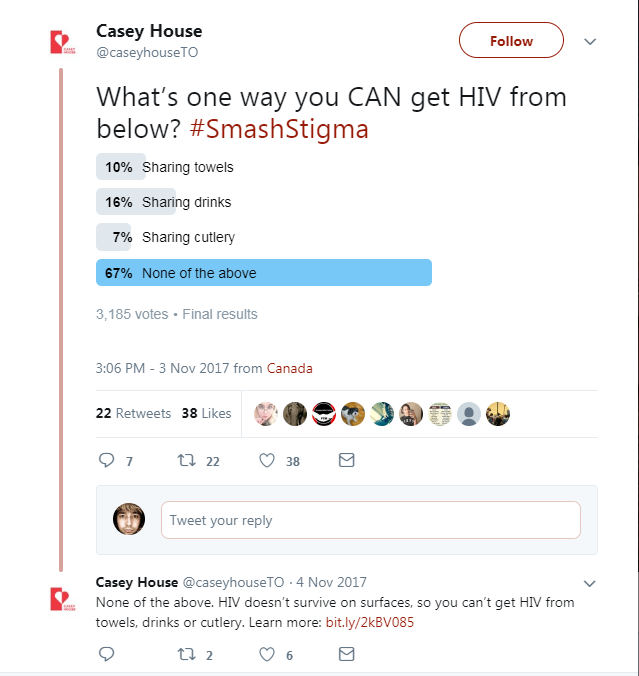
Task: Retweet the follow-up Casey House tweet
Action: coord(187,654)
